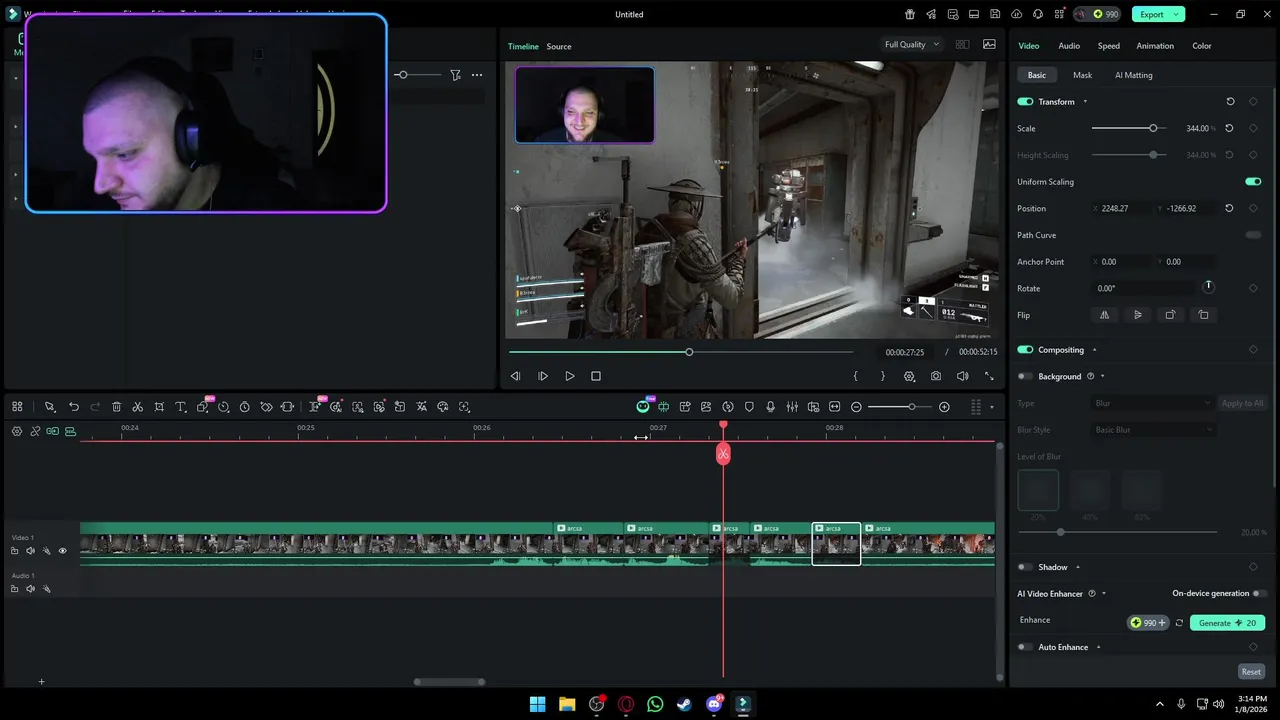Reset the Scale value
This screenshot has height=720, width=1280.
pyautogui.click(x=1229, y=128)
